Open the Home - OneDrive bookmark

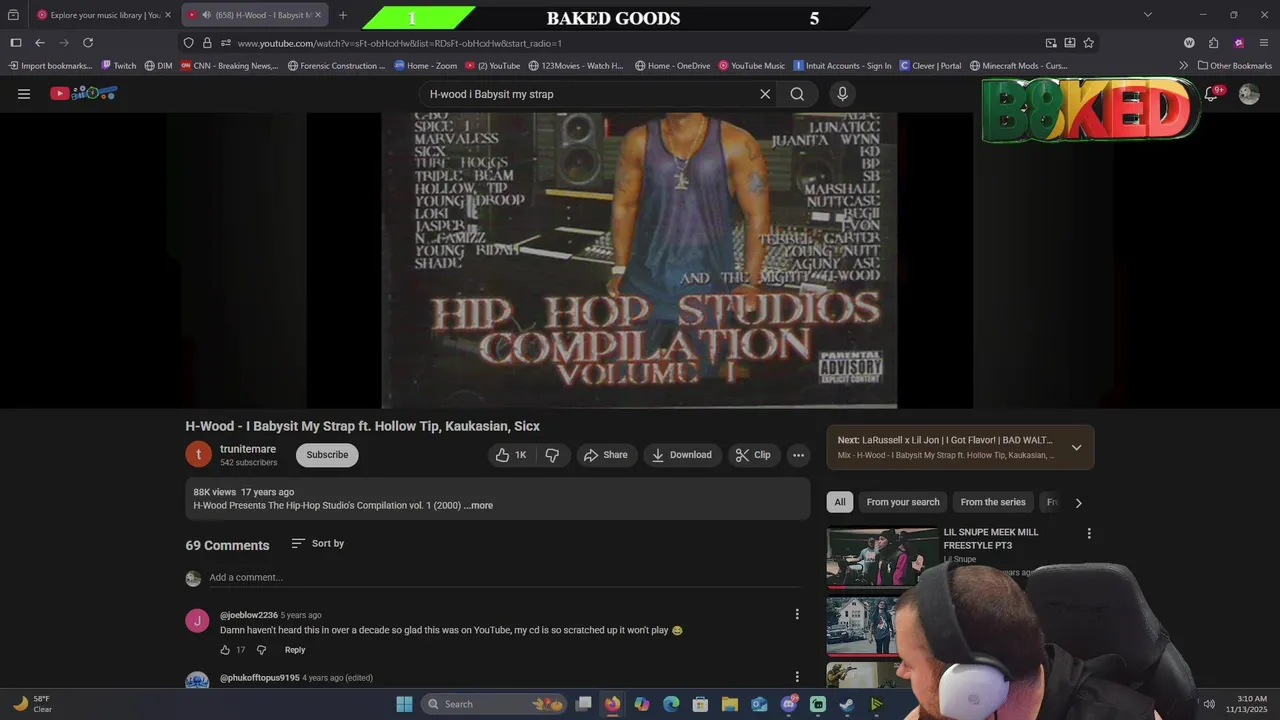click(x=672, y=66)
